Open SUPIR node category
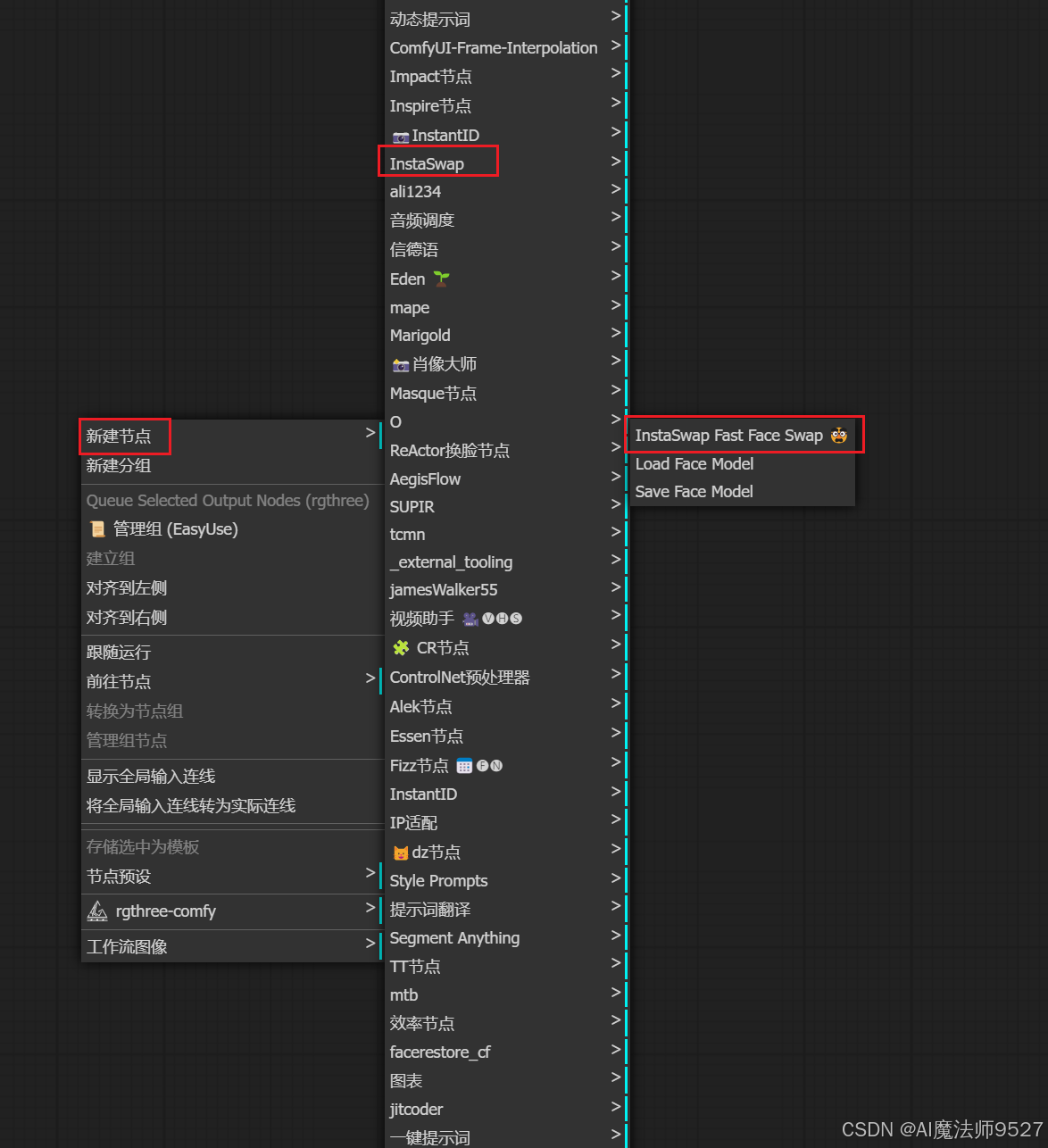The image size is (1048, 1148). 505,507
